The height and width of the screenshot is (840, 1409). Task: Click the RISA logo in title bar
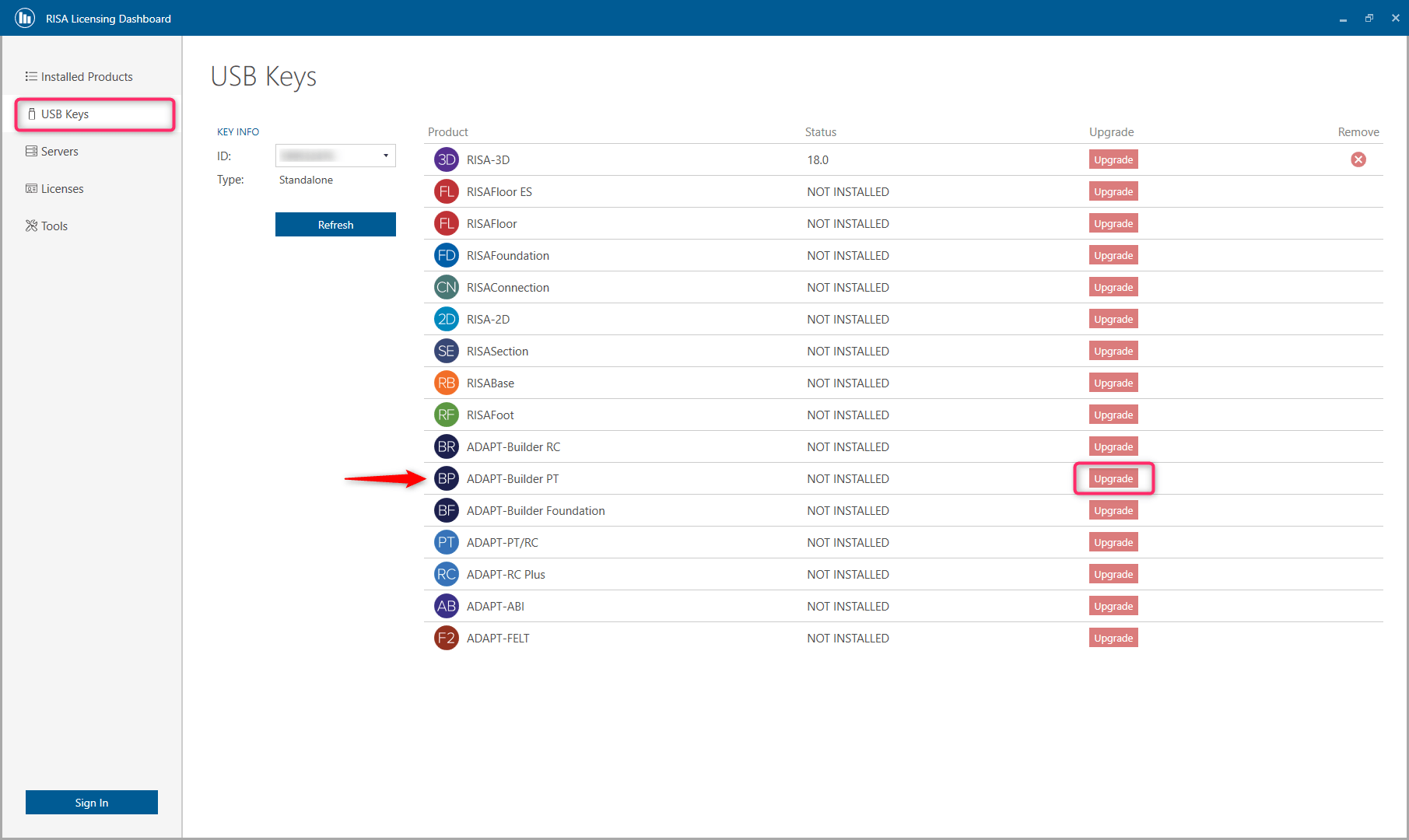25,18
